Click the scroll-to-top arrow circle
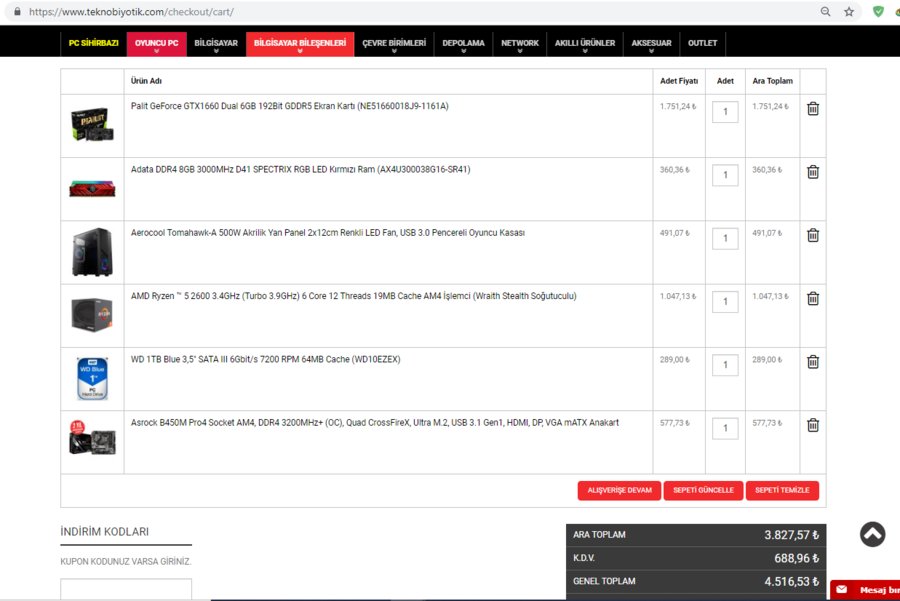The width and height of the screenshot is (900, 601). point(872,534)
